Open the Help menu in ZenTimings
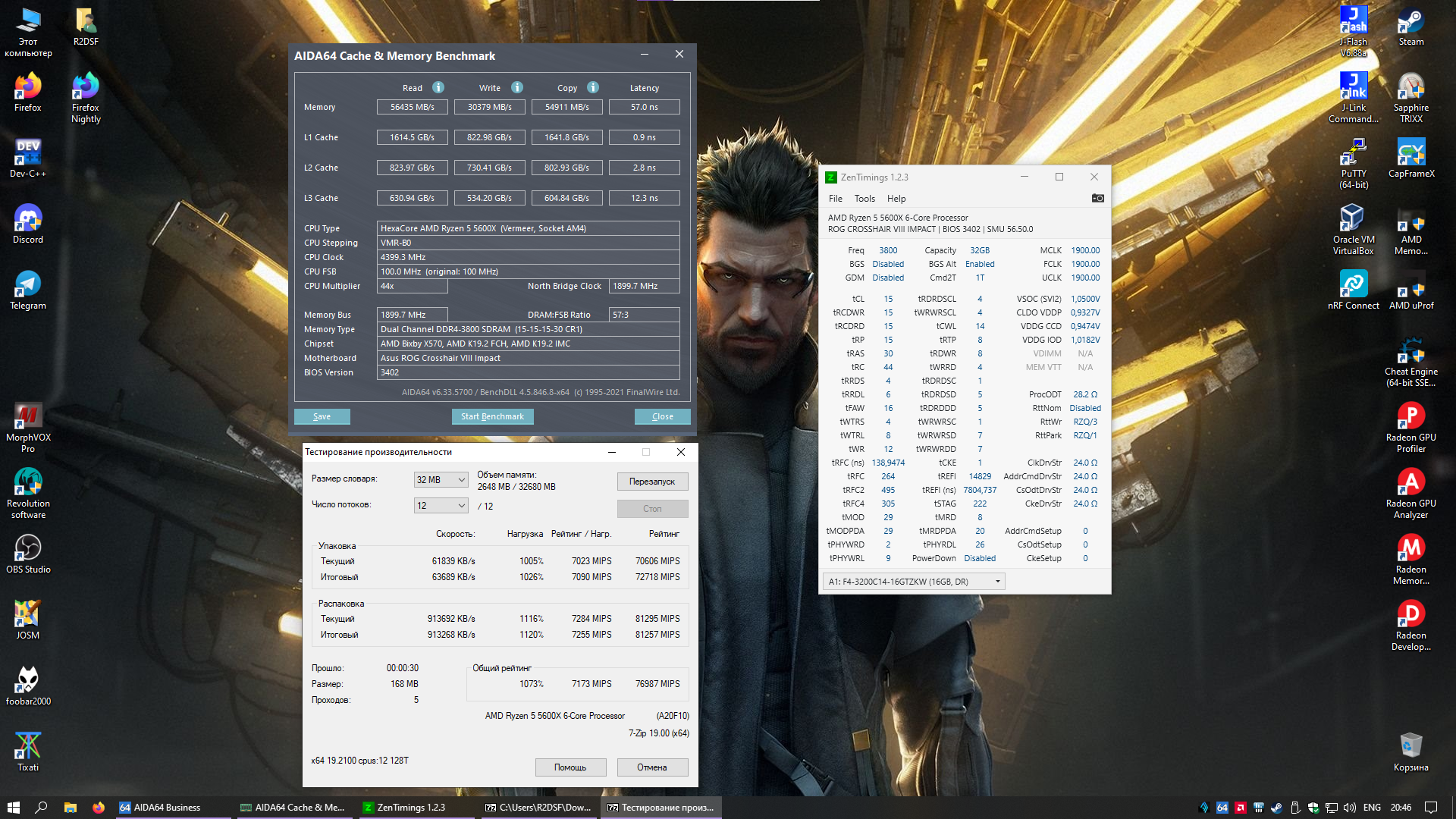The width and height of the screenshot is (1456, 819). pos(896,199)
